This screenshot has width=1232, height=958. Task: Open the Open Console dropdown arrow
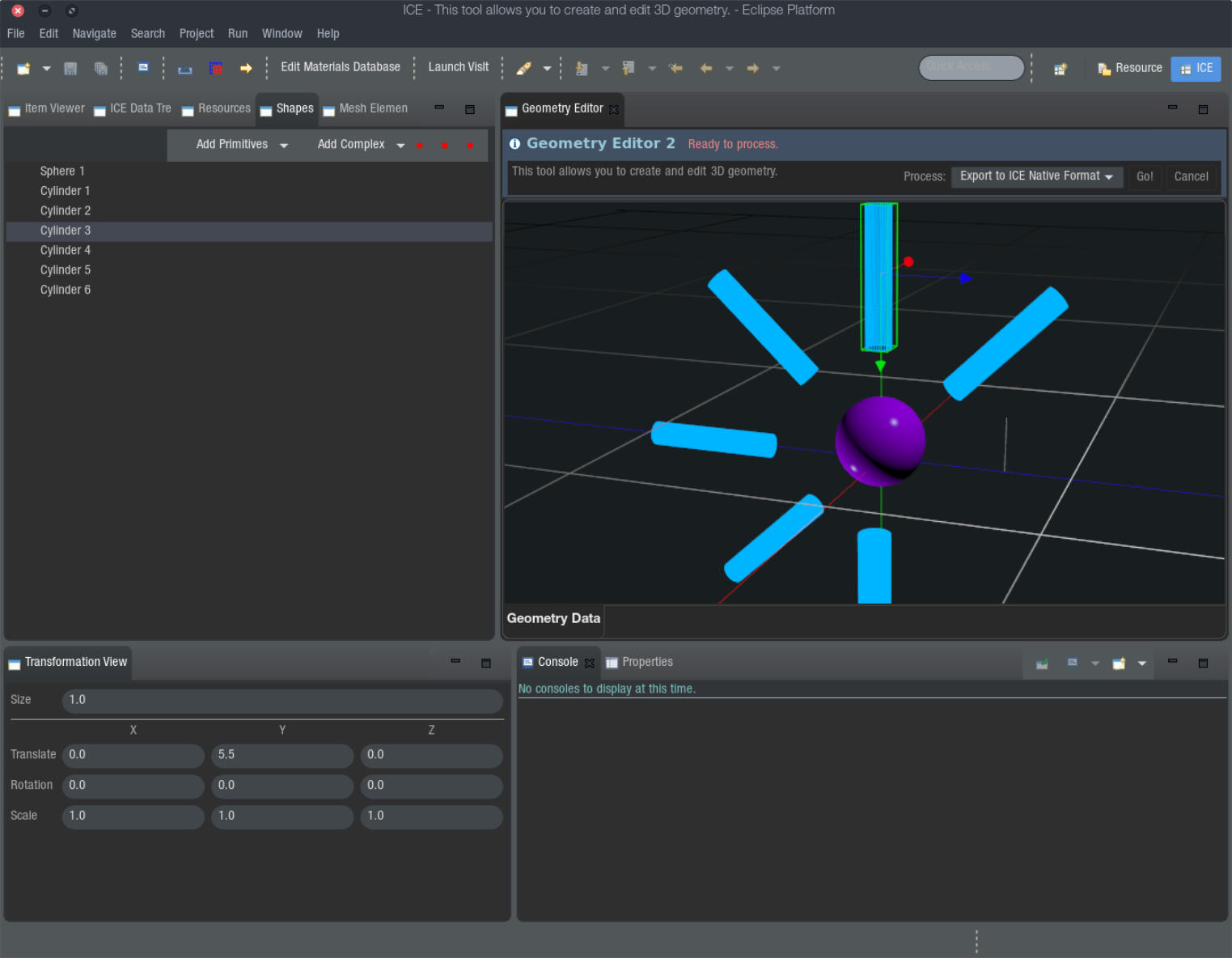(x=1142, y=663)
